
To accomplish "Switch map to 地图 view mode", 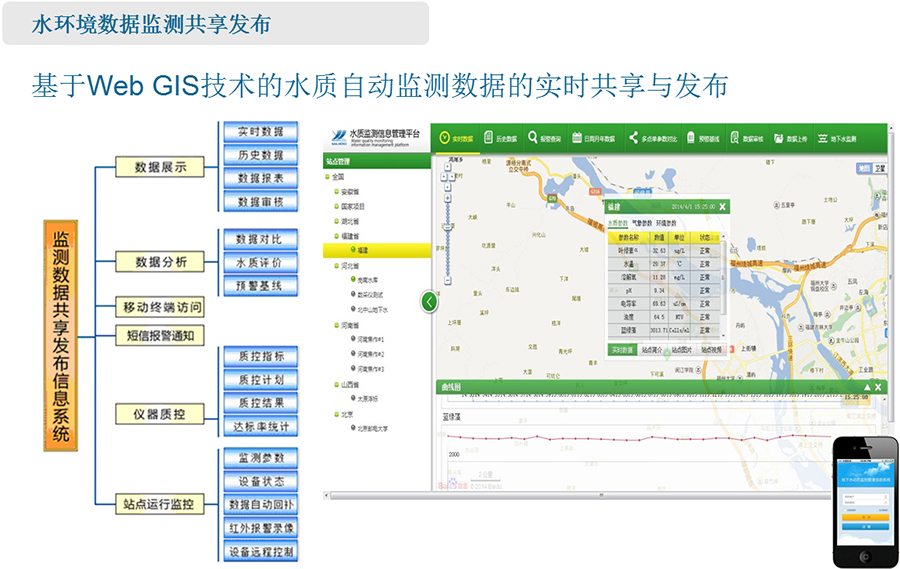I will pyautogui.click(x=864, y=169).
